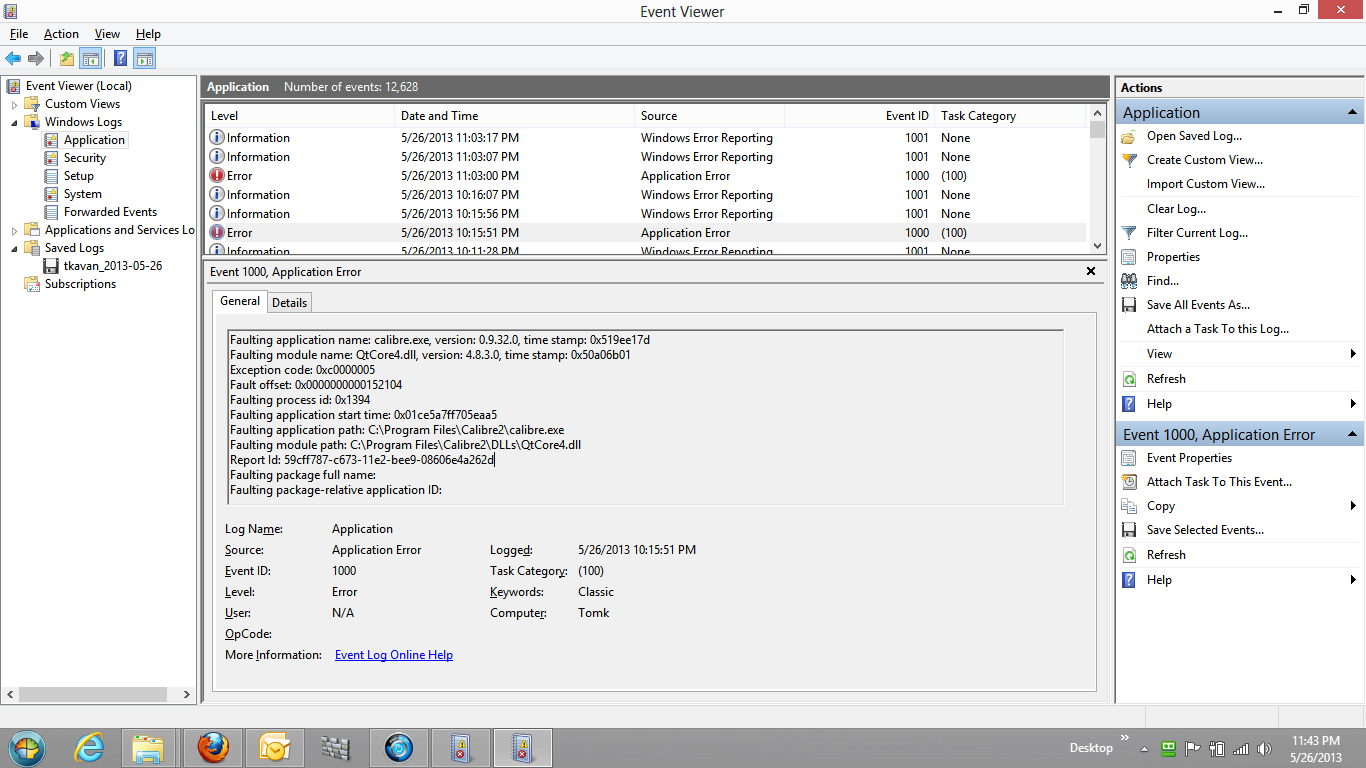This screenshot has height=768, width=1366.
Task: Expand the View submenu in Application actions
Action: pyautogui.click(x=1353, y=354)
